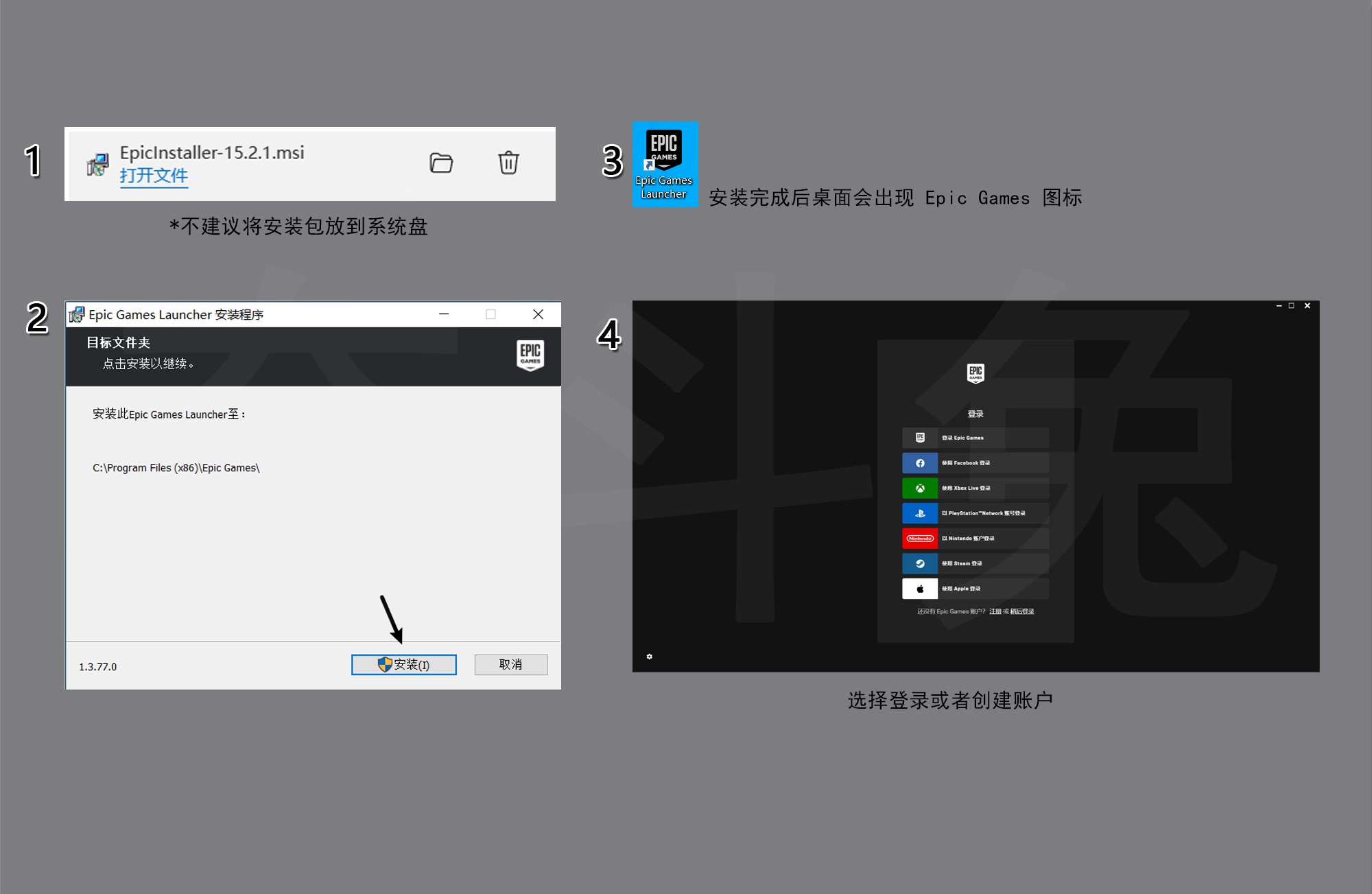Choose PlayStation Network login option

pyautogui.click(x=975, y=513)
